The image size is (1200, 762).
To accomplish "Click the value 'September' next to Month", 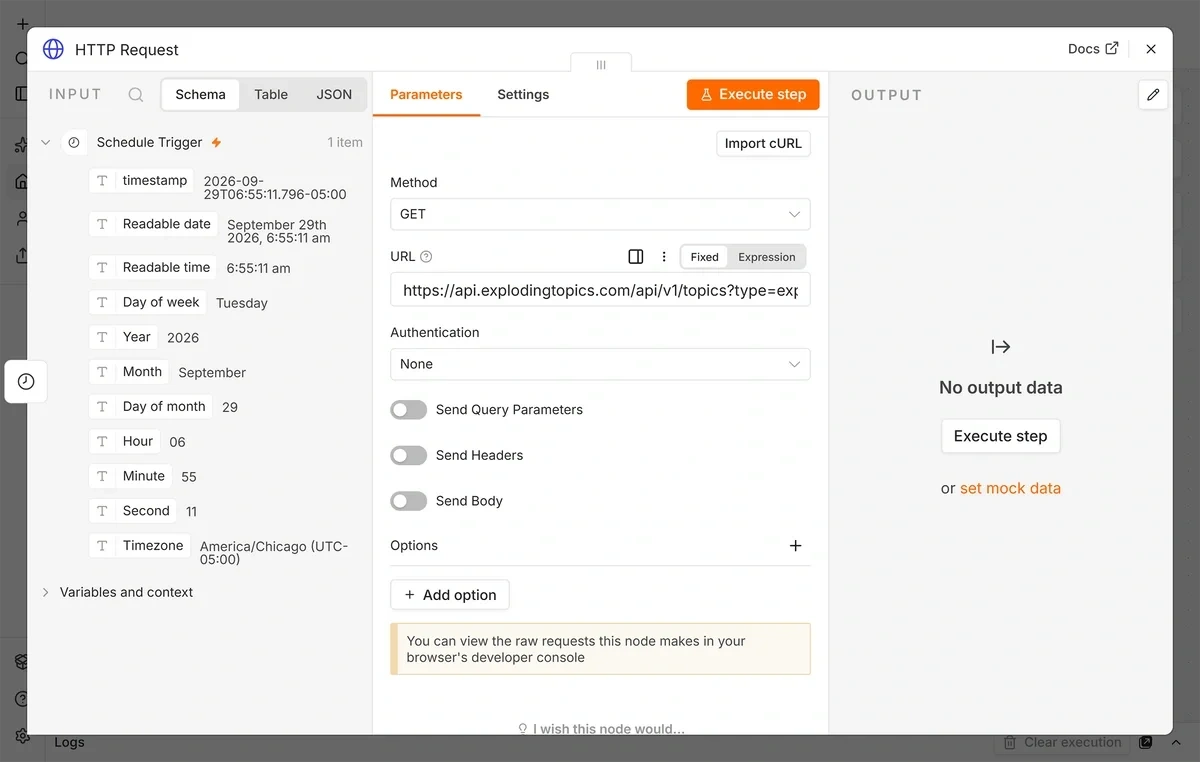I will point(212,373).
